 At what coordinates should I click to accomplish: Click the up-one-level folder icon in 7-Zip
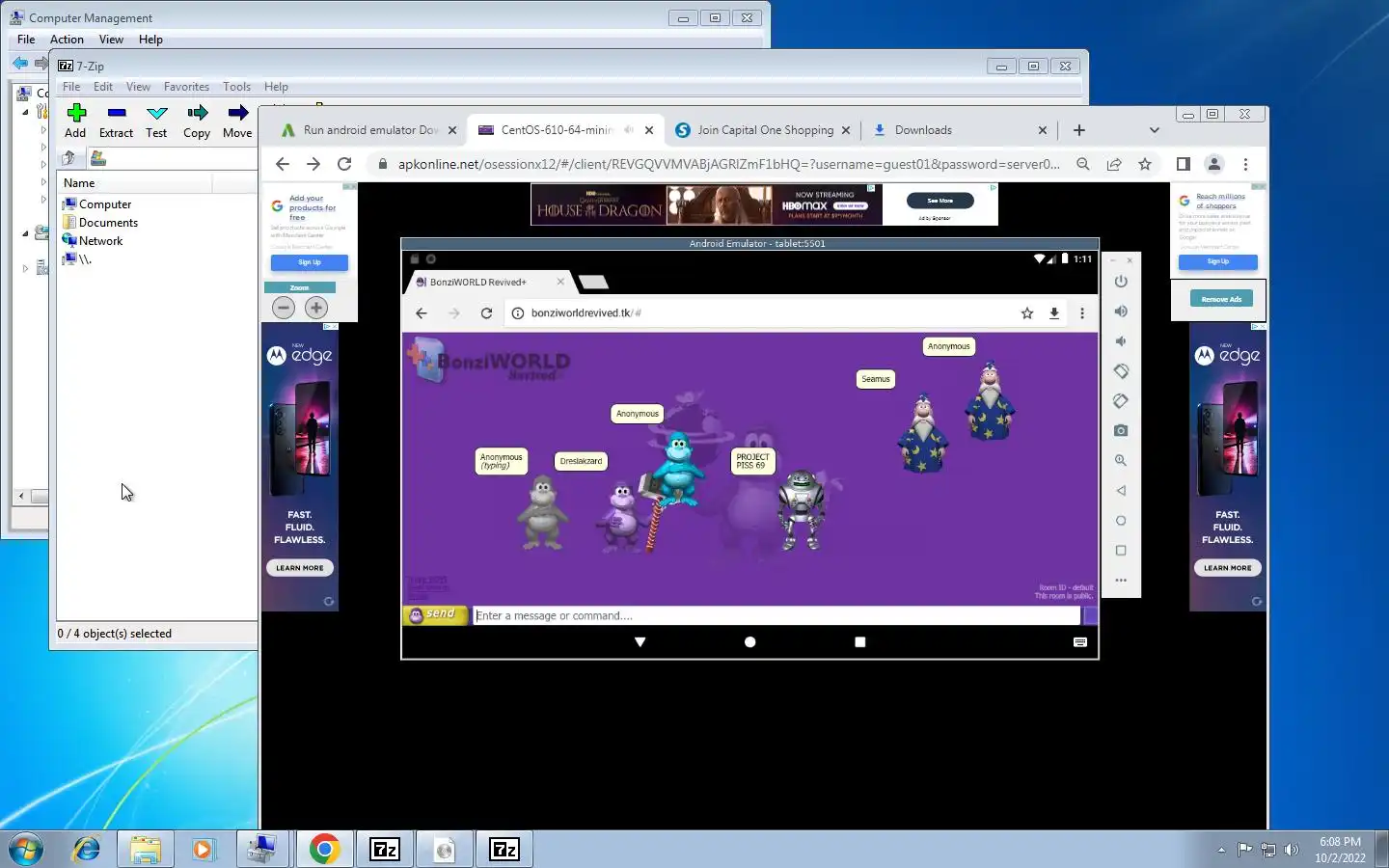pos(68,158)
